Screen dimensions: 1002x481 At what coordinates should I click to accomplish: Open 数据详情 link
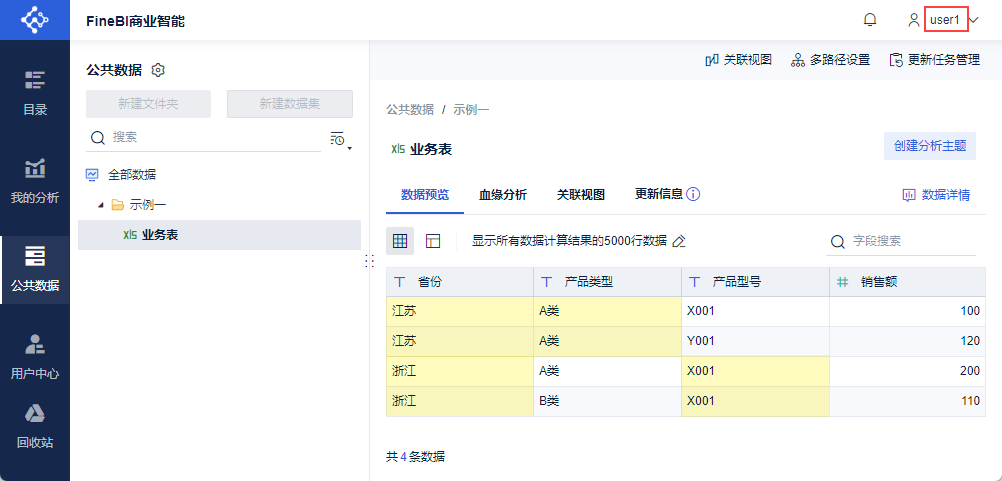pyautogui.click(x=936, y=195)
